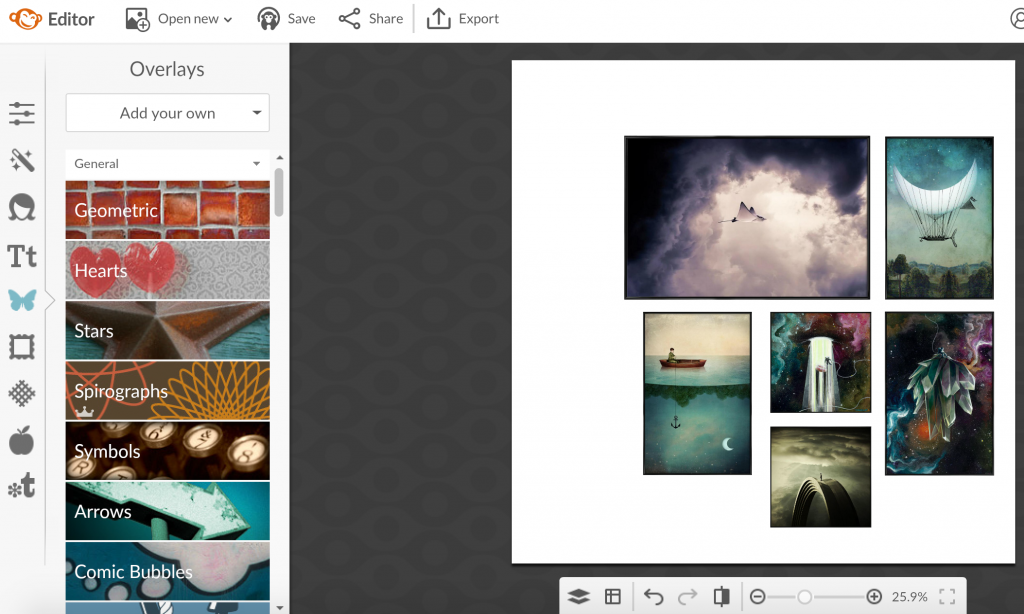The width and height of the screenshot is (1024, 614).
Task: Click the Overlays panel heading
Action: click(167, 69)
